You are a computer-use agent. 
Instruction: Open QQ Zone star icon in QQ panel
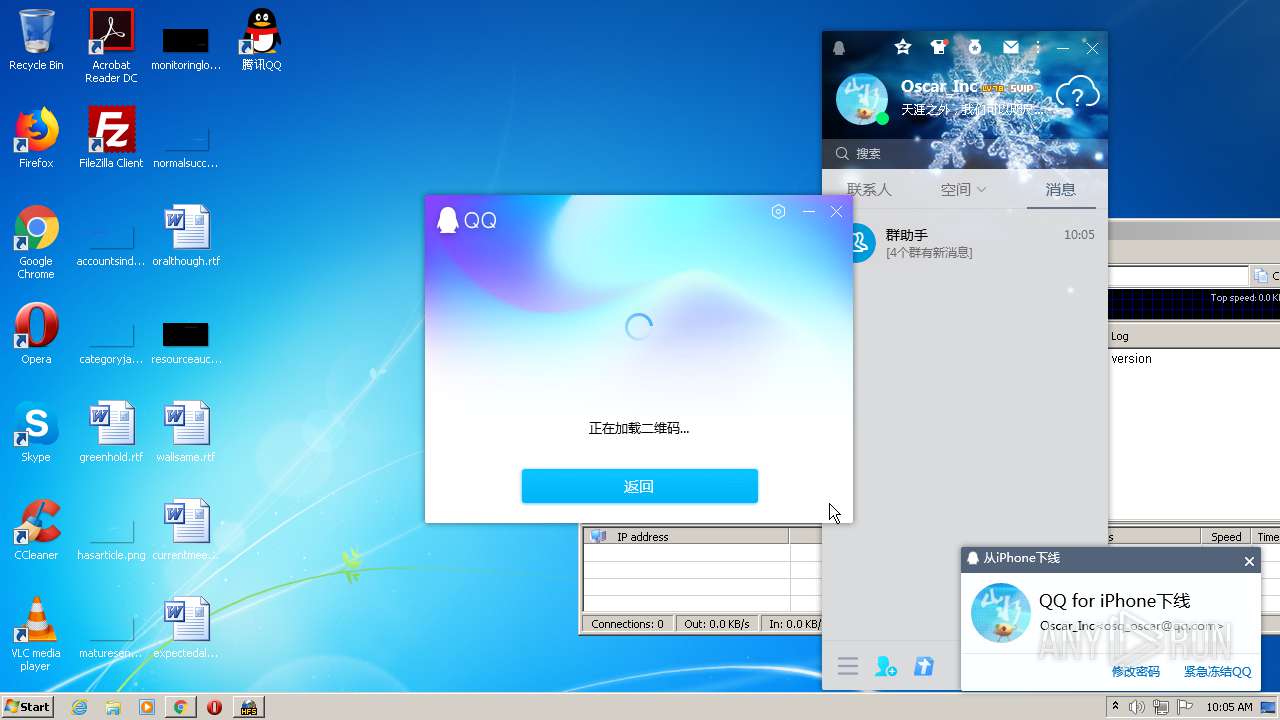pos(903,47)
